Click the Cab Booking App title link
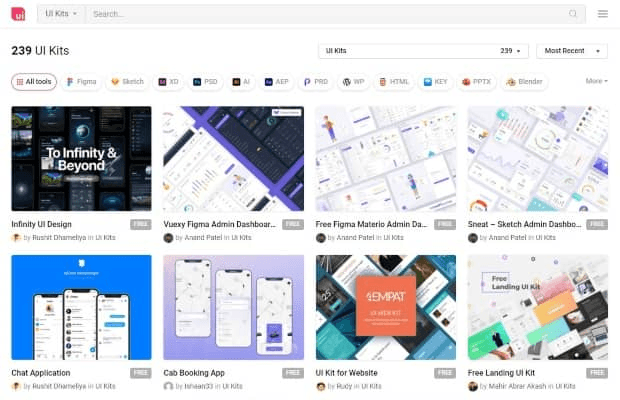 194,373
